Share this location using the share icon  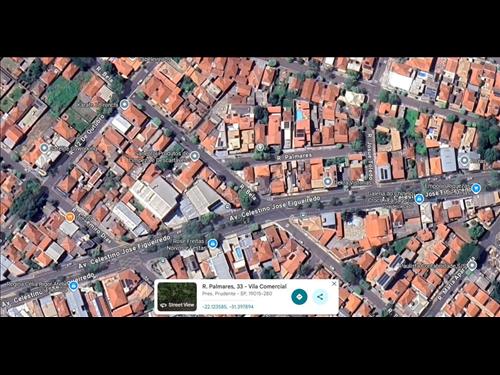coord(320,296)
